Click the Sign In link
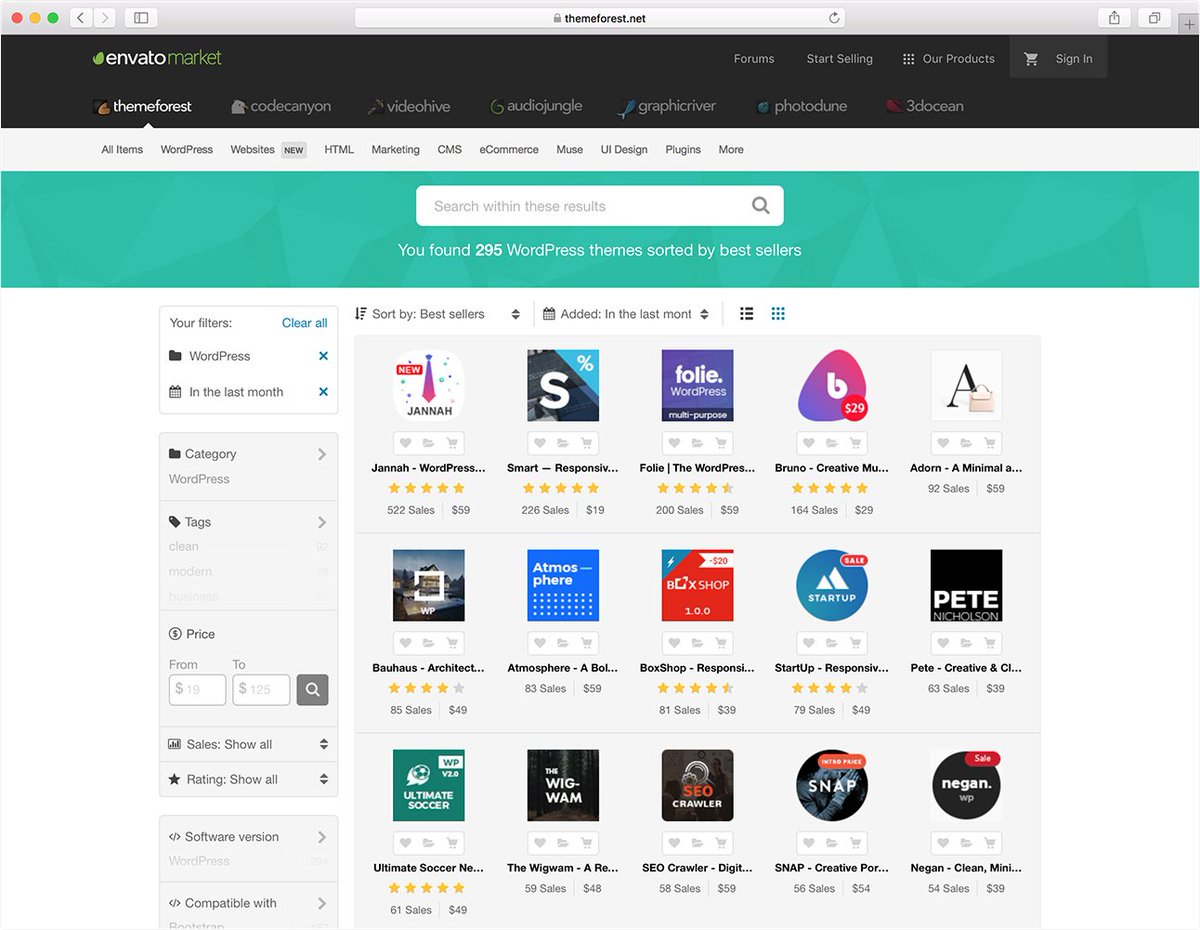The image size is (1200, 930). [x=1074, y=59]
